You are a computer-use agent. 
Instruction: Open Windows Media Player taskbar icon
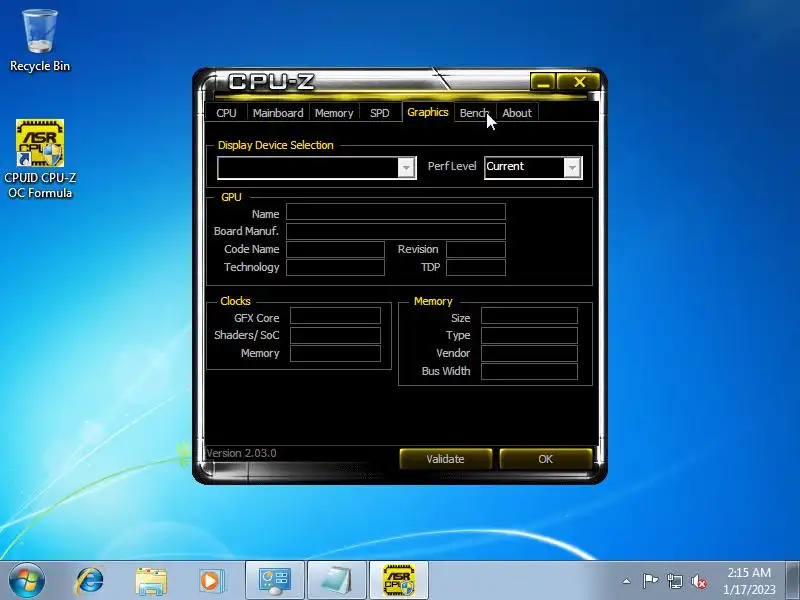click(x=211, y=581)
